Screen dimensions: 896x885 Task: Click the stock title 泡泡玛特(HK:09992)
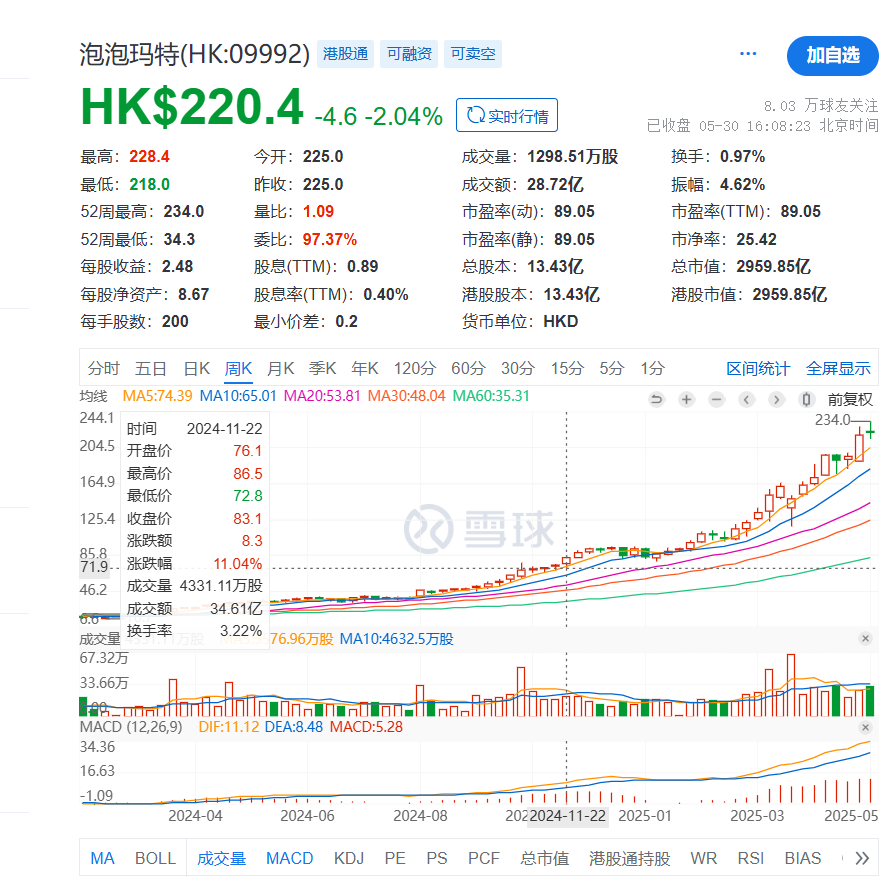[195, 54]
